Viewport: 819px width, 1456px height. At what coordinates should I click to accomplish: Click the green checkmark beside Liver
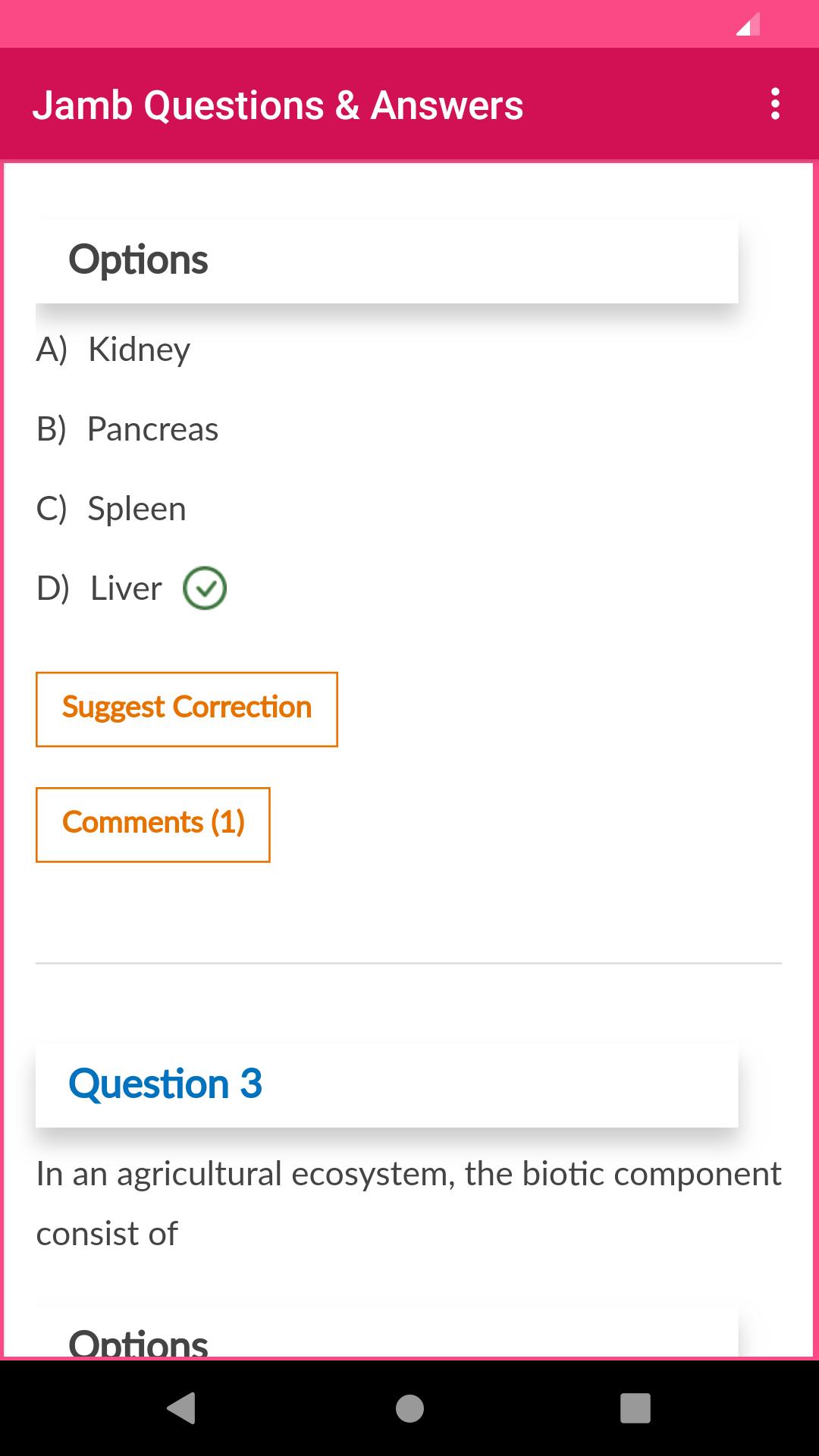(x=204, y=588)
